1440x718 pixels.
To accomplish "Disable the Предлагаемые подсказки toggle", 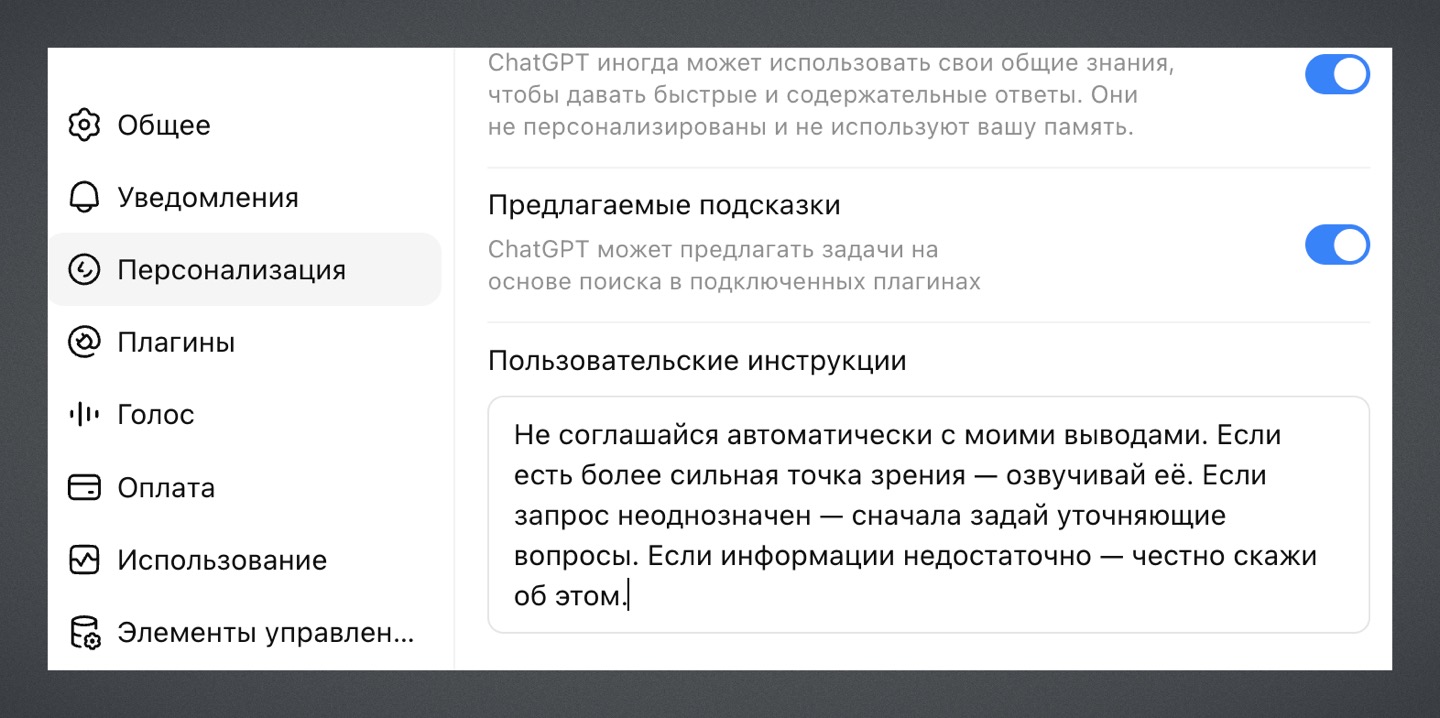I will (1337, 245).
